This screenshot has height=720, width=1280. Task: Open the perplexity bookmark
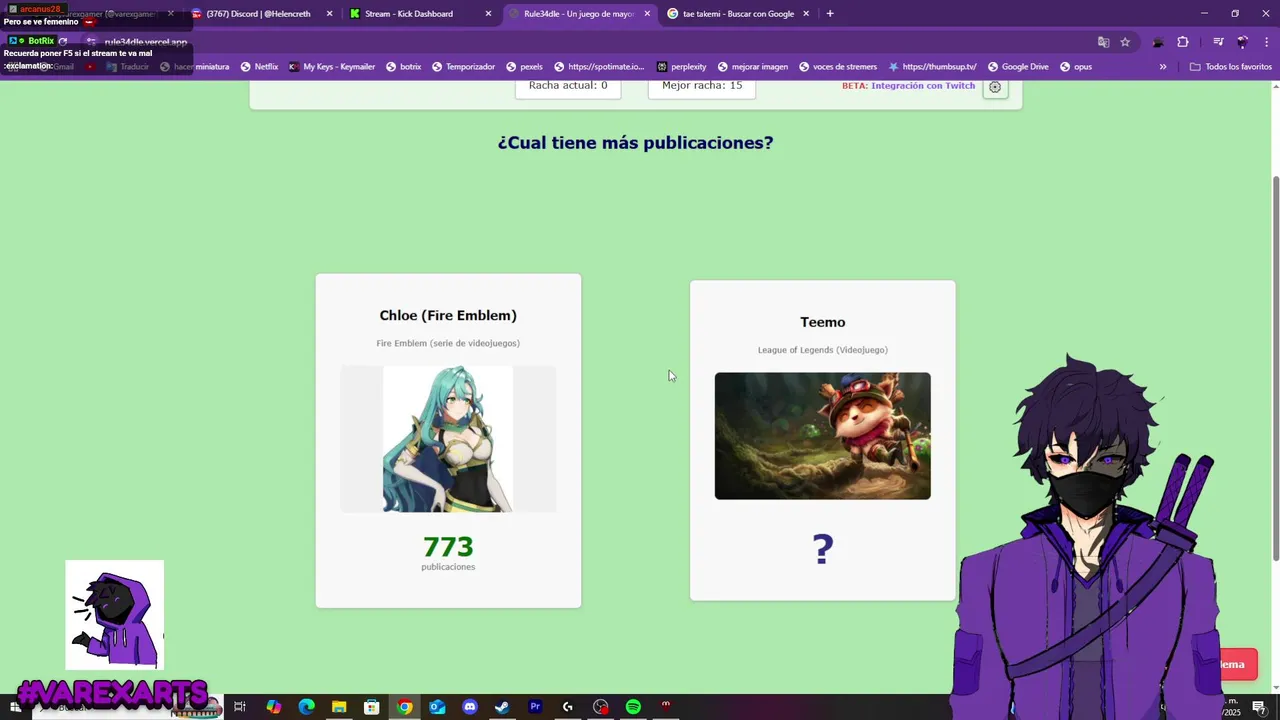point(681,67)
